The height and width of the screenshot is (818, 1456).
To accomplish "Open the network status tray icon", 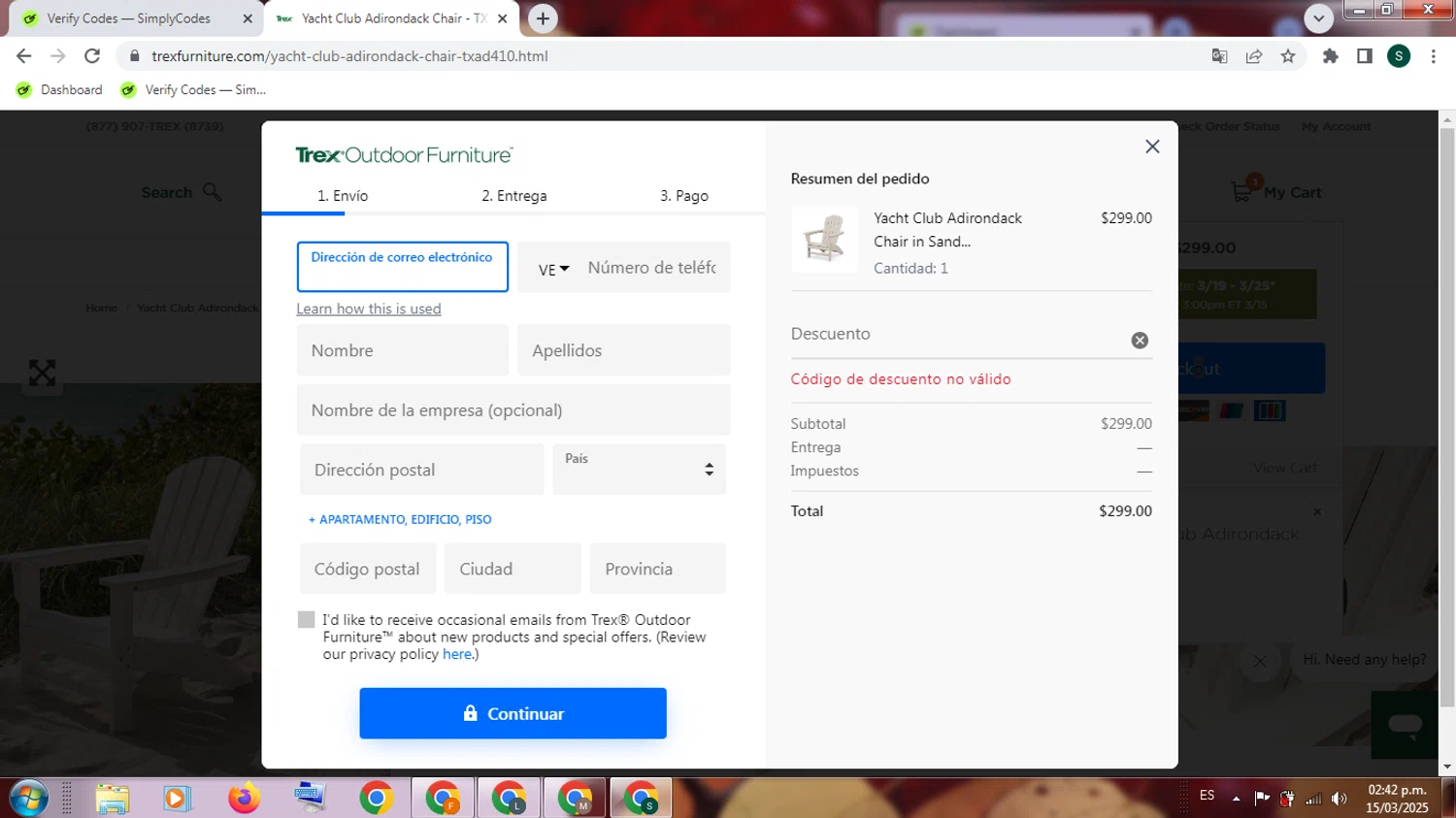I will point(1314,799).
